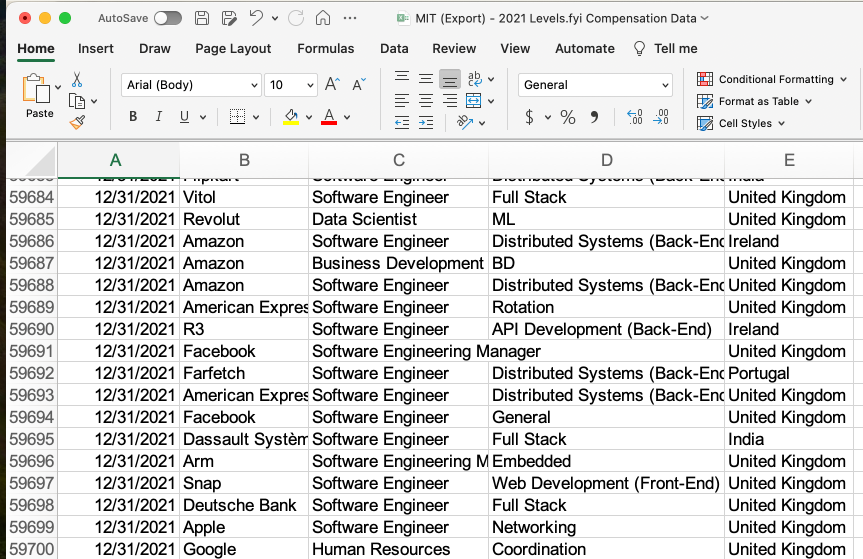This screenshot has height=559, width=863.
Task: Apply the red font color A
Action: pyautogui.click(x=329, y=117)
